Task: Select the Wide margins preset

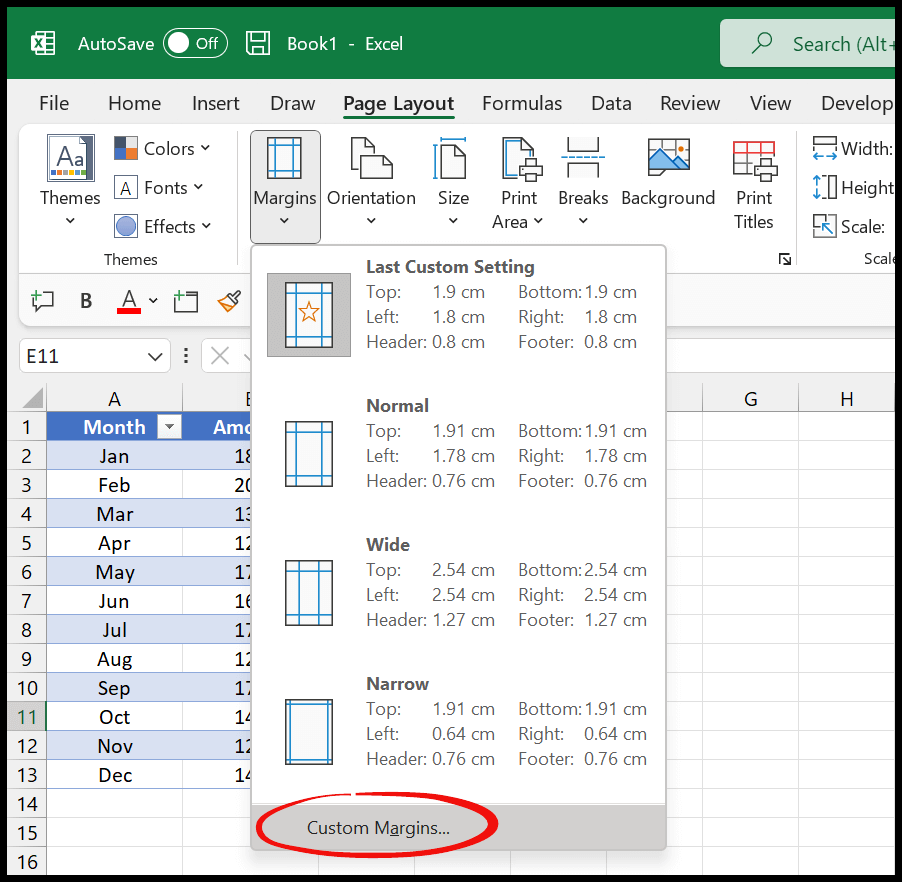Action: tap(458, 582)
